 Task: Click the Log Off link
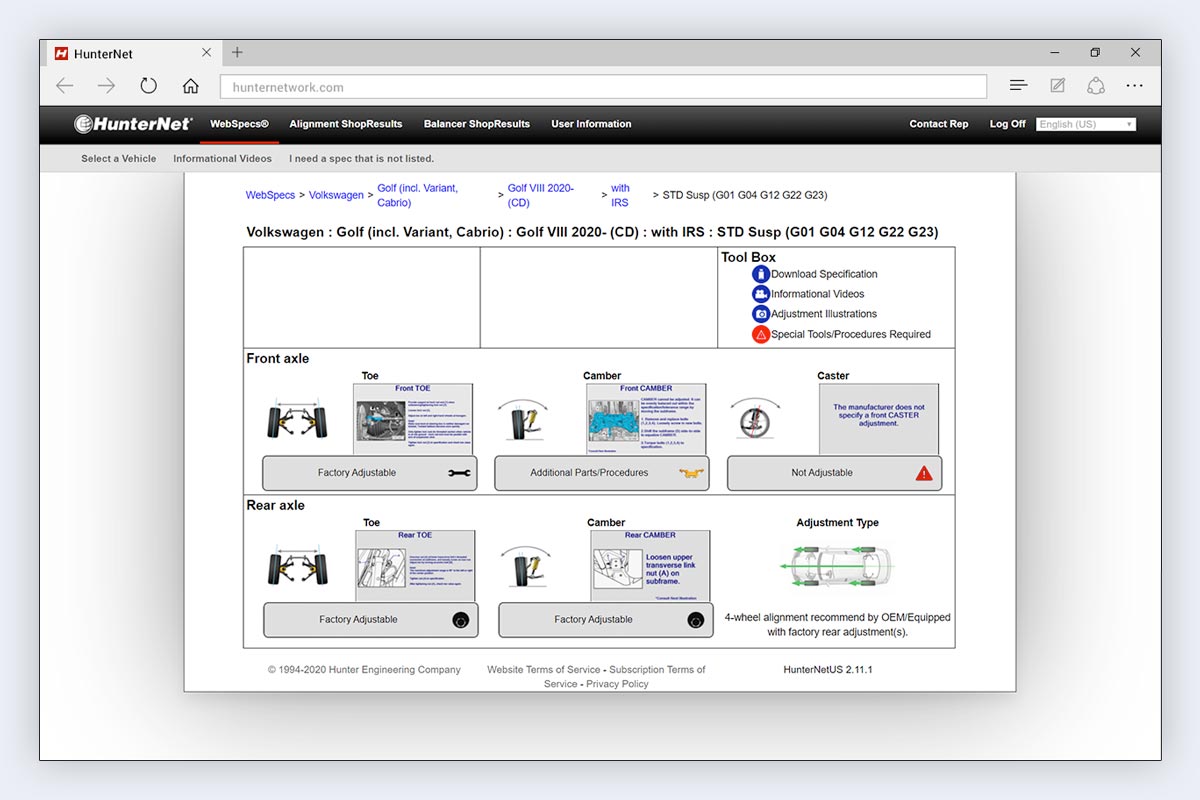point(1008,124)
